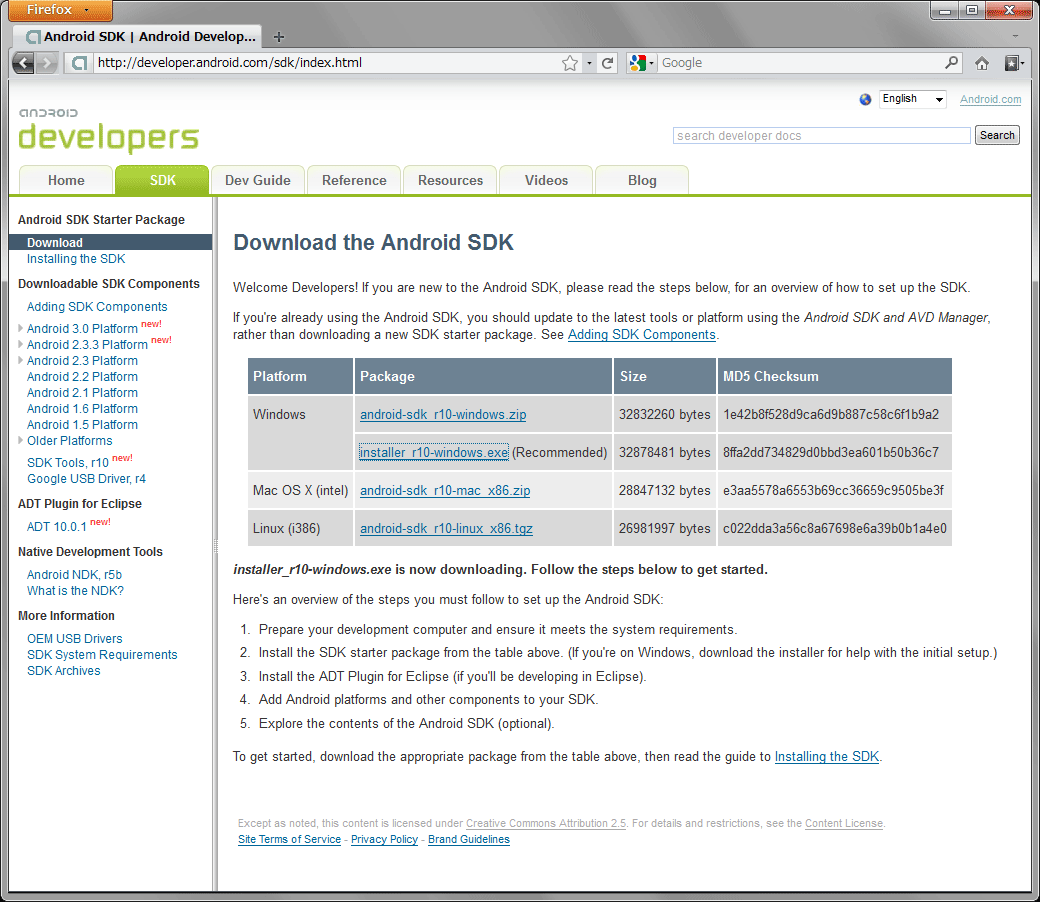Open the Videos tab
Image resolution: width=1040 pixels, height=902 pixels.
(546, 180)
